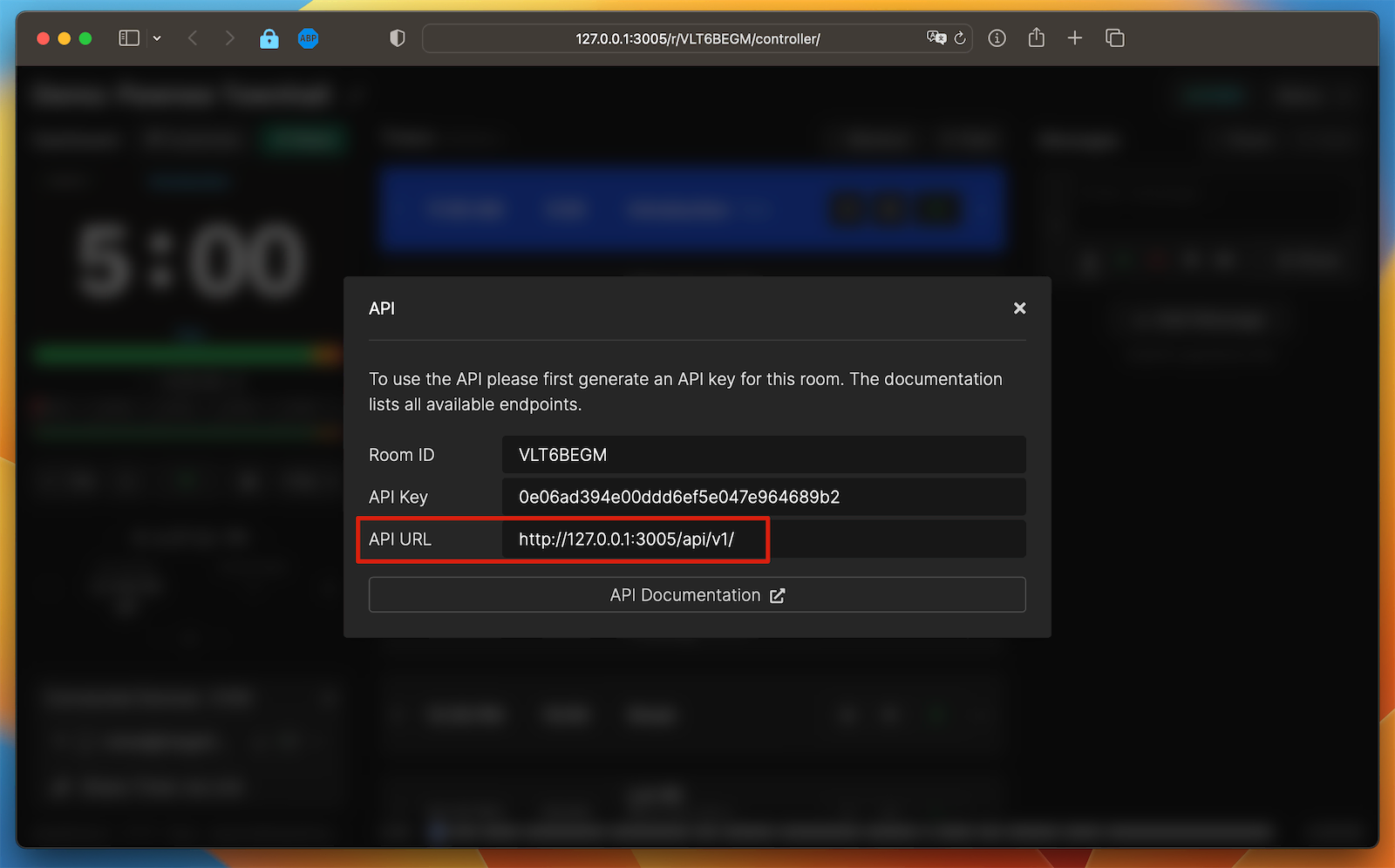Open the sidebar chevron dropdown
This screenshot has width=1395, height=868.
coord(157,37)
